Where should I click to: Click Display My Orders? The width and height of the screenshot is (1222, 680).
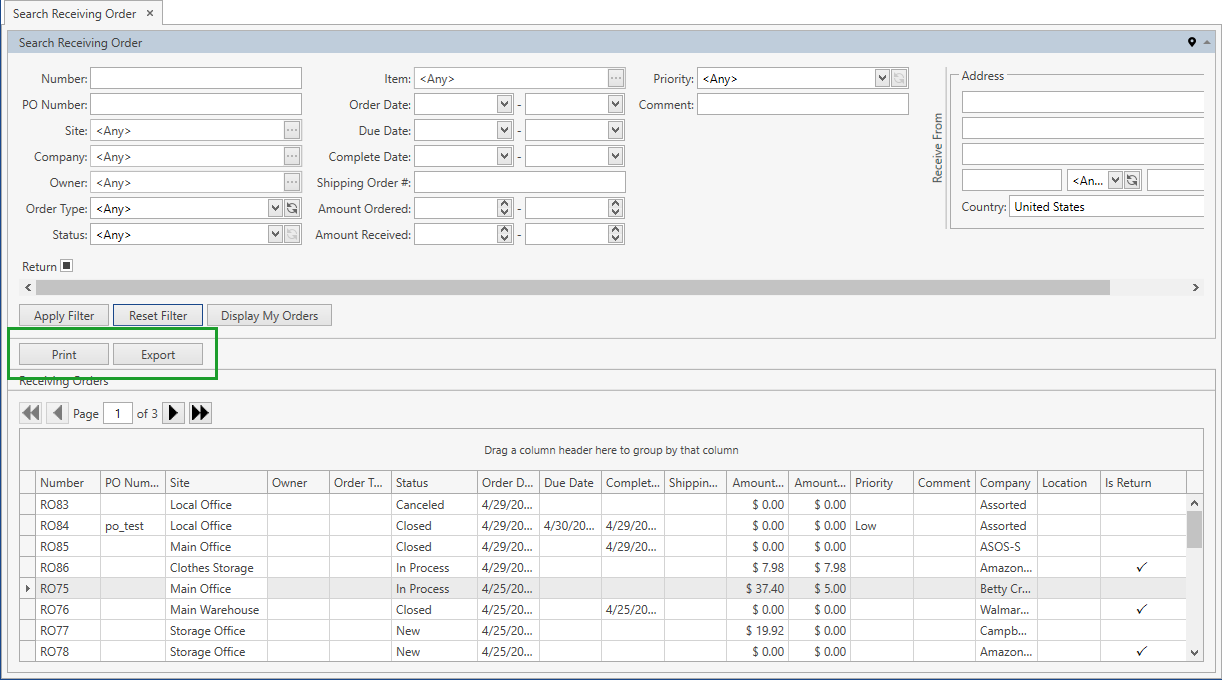pyautogui.click(x=268, y=315)
